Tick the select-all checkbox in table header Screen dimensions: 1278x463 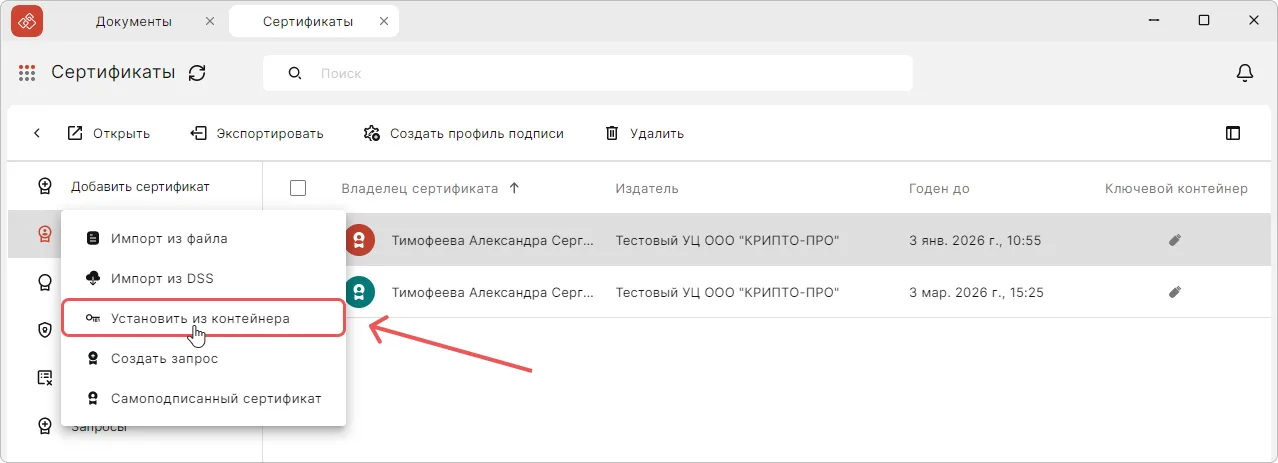pyautogui.click(x=297, y=188)
